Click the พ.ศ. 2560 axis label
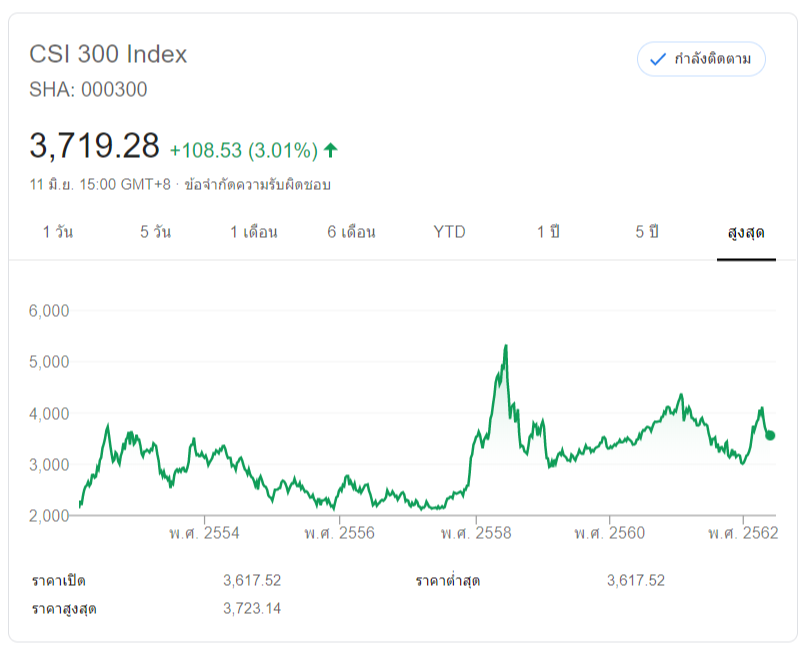The height and width of the screenshot is (658, 805). pyautogui.click(x=609, y=533)
